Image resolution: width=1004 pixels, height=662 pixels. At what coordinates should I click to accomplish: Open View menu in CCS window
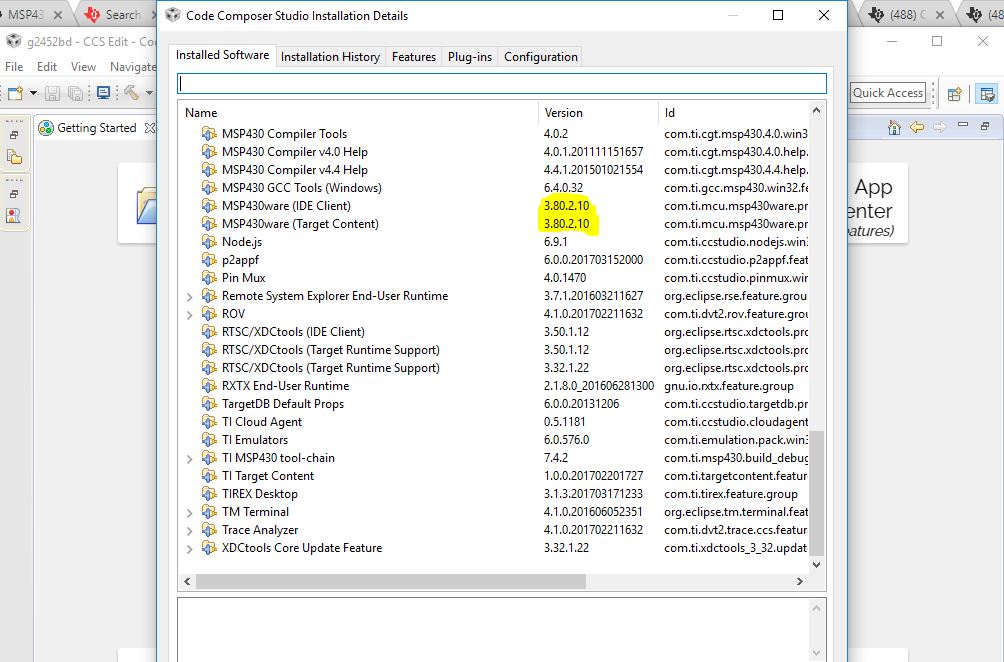pos(83,67)
